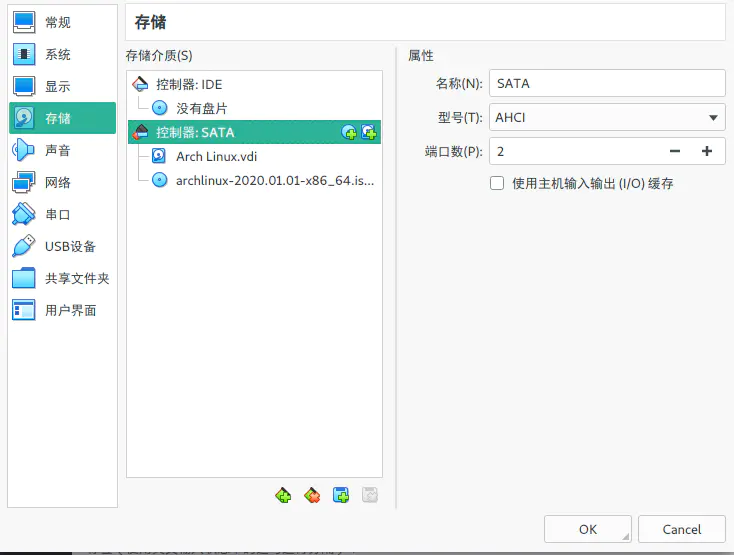Open the 声音 (Audio) settings category

(x=62, y=150)
